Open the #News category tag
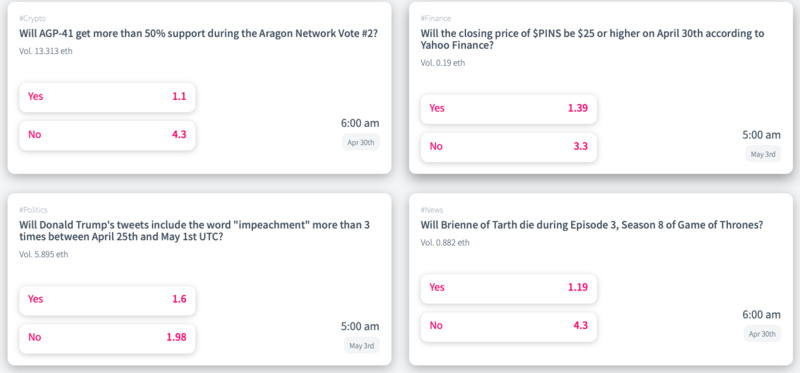This screenshot has width=800, height=373. (x=432, y=210)
